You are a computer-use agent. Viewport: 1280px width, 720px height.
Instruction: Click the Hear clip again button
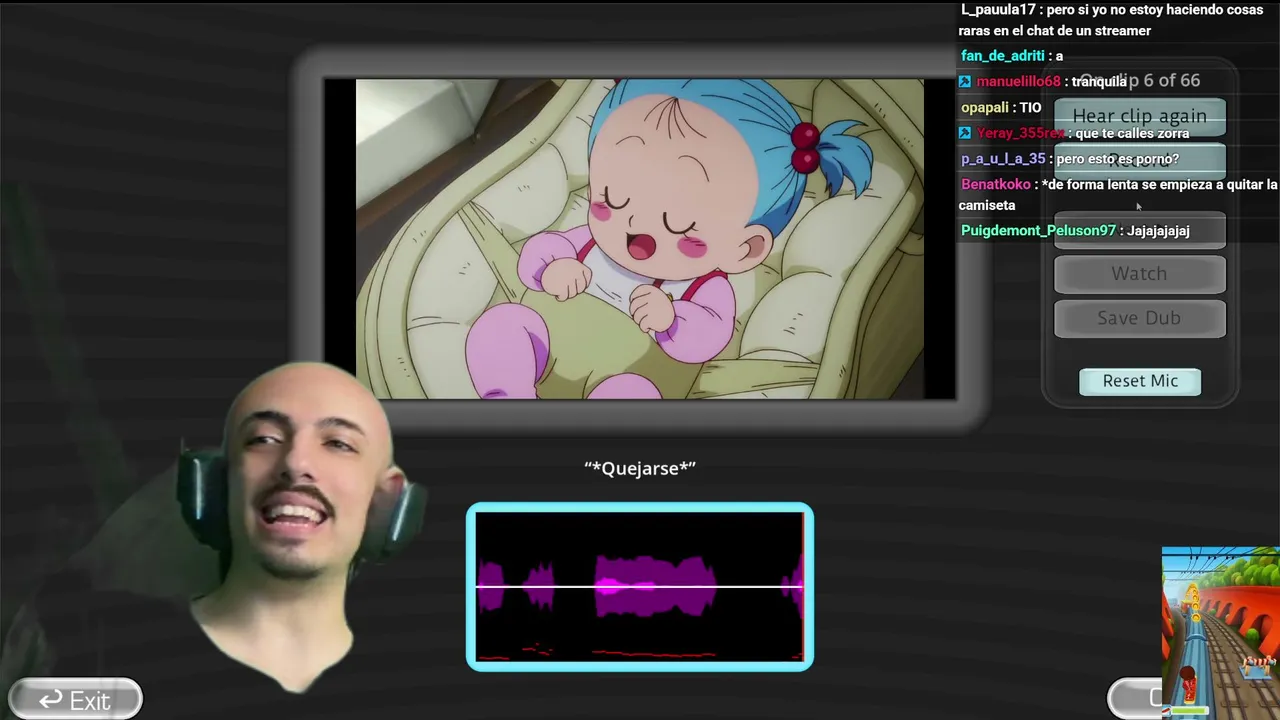tap(1139, 117)
